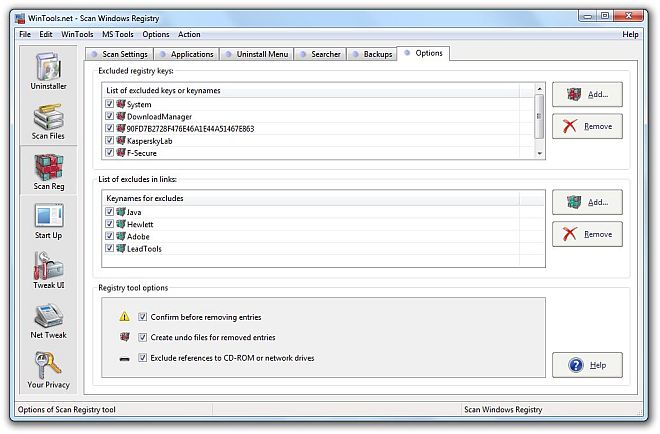Uncheck the DownloadManager excluded key
The height and width of the screenshot is (434, 660).
(x=109, y=116)
